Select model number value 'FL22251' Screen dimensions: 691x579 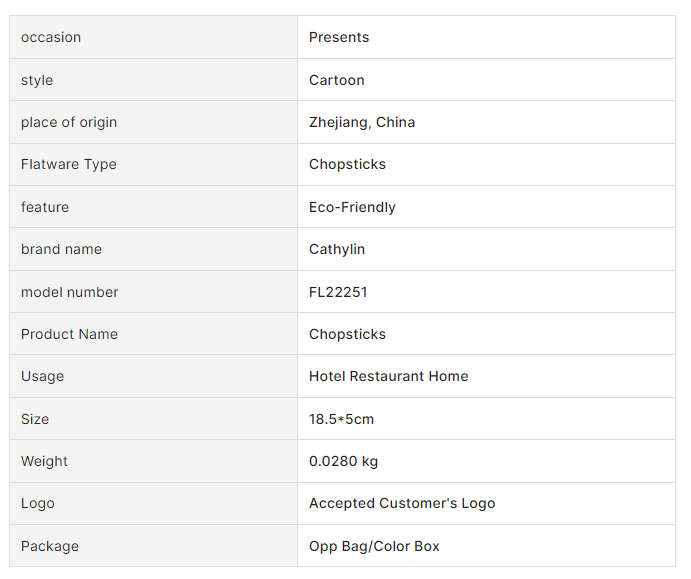(338, 292)
